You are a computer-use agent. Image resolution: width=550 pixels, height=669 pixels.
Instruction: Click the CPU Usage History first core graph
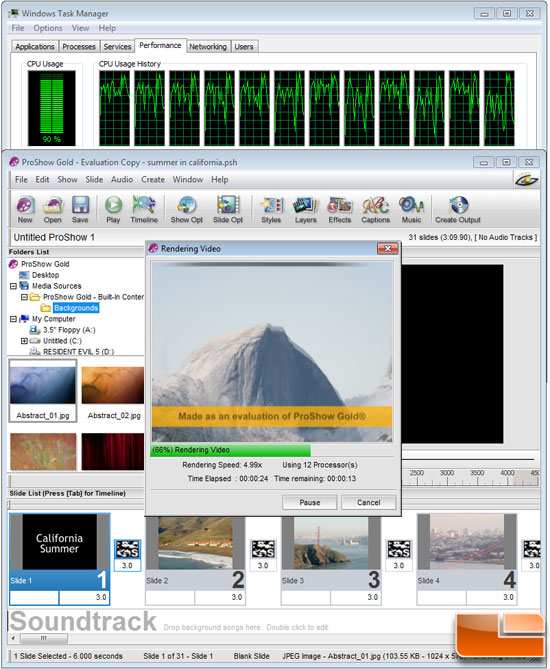114,108
